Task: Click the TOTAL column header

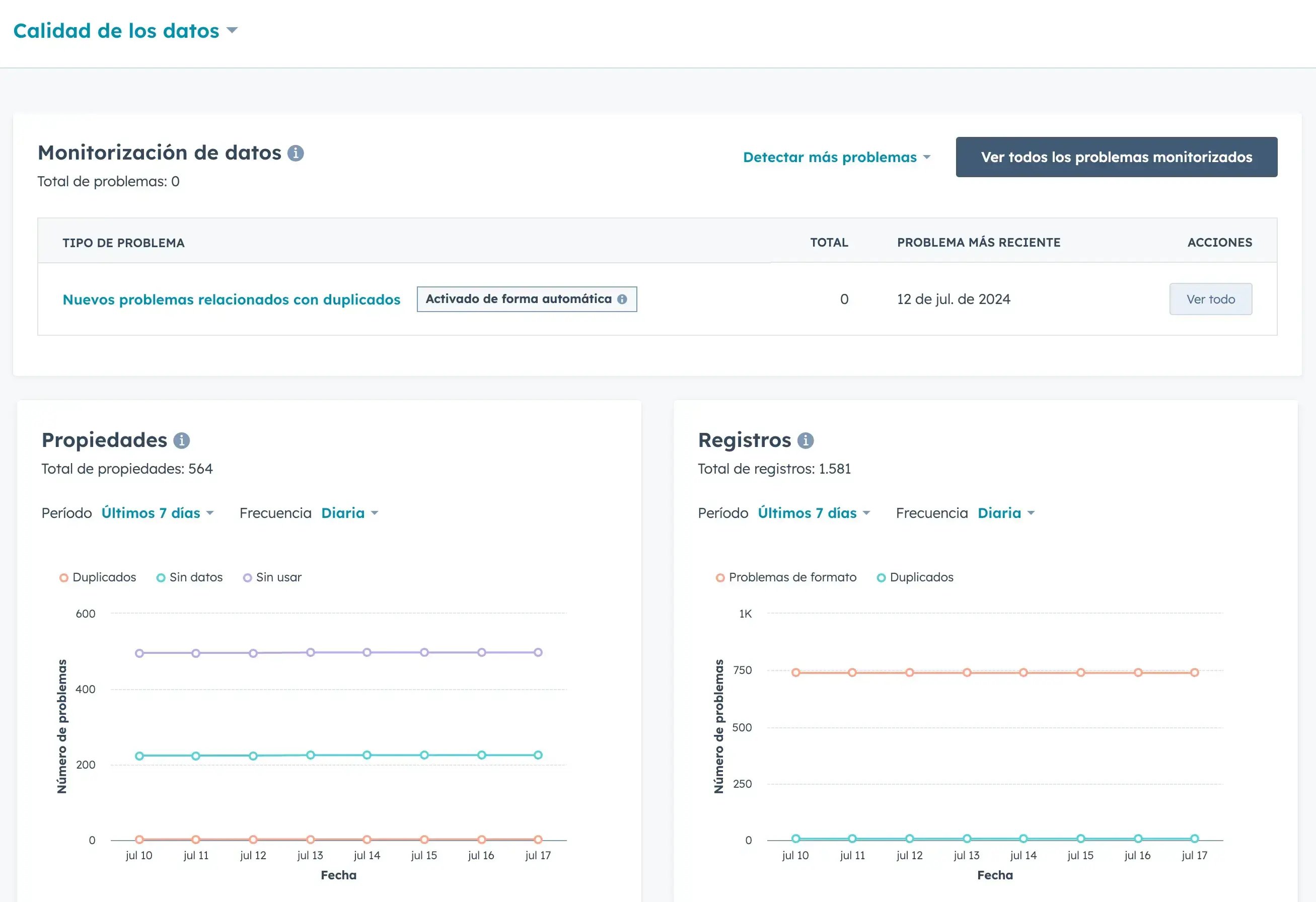Action: point(829,242)
